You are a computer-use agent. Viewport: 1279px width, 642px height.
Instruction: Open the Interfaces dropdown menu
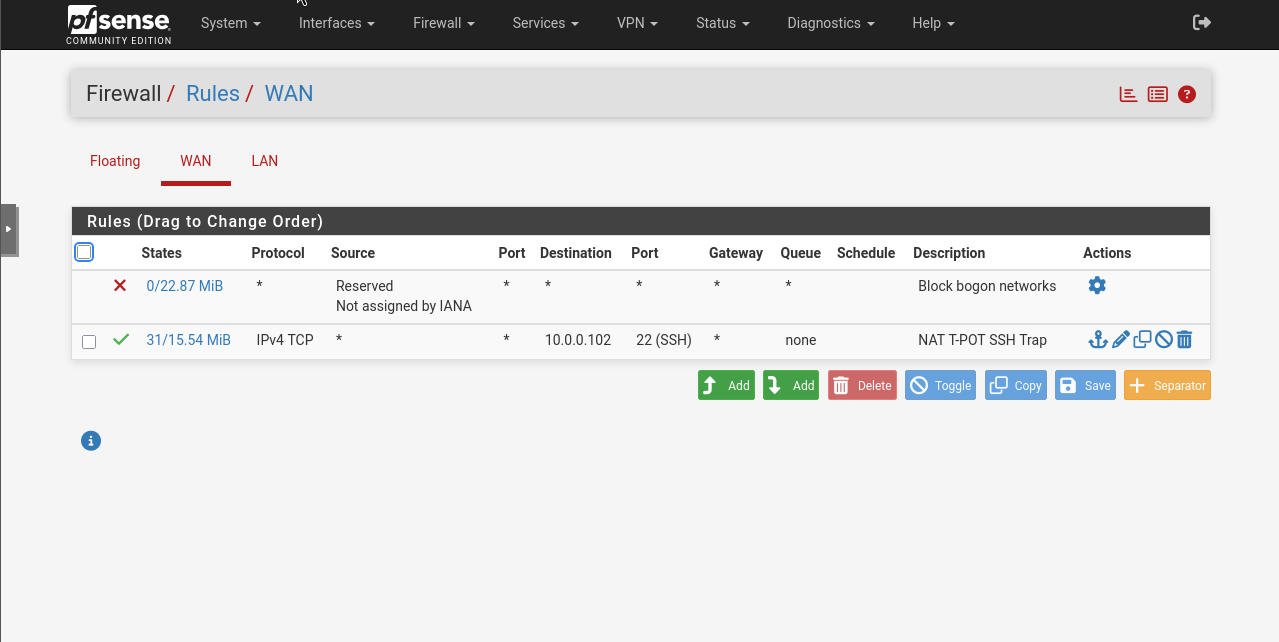click(x=337, y=23)
